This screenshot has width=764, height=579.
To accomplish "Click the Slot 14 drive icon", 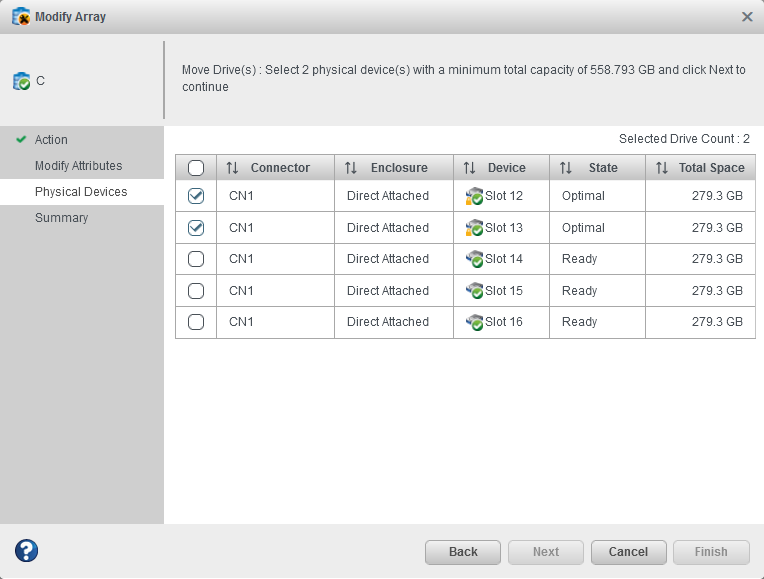I will 474,260.
